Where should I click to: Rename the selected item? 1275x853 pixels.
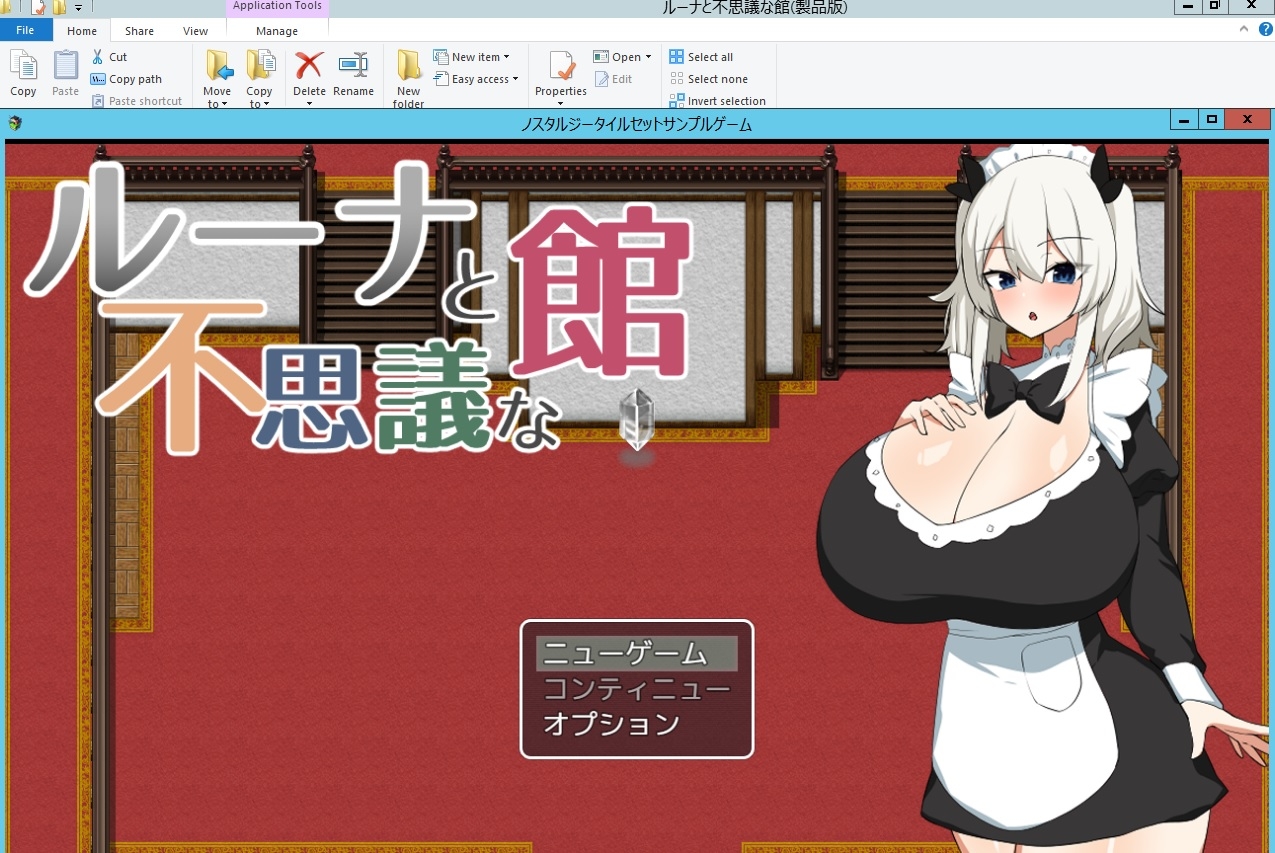pos(353,74)
